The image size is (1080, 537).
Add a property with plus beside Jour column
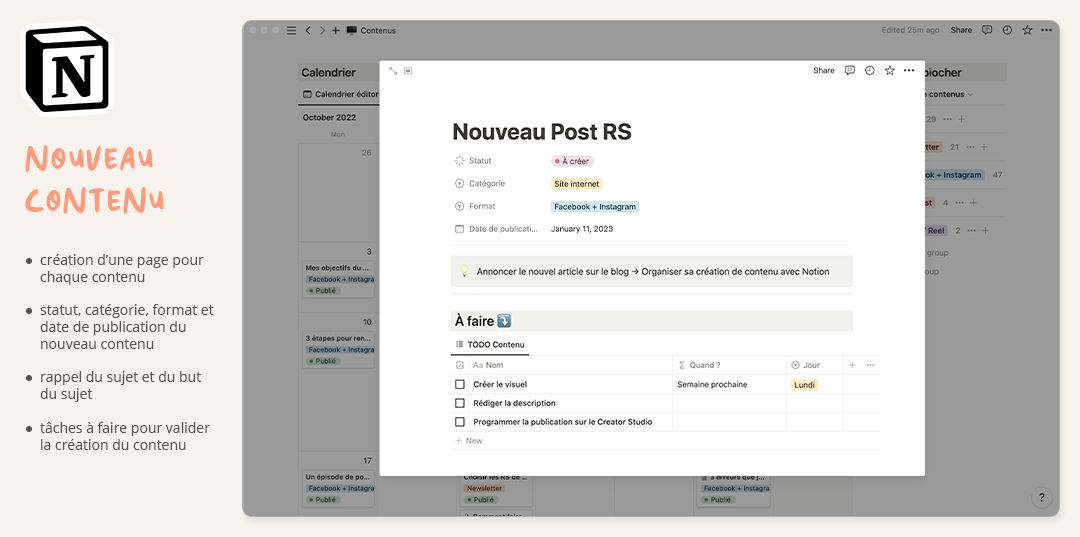[852, 365]
